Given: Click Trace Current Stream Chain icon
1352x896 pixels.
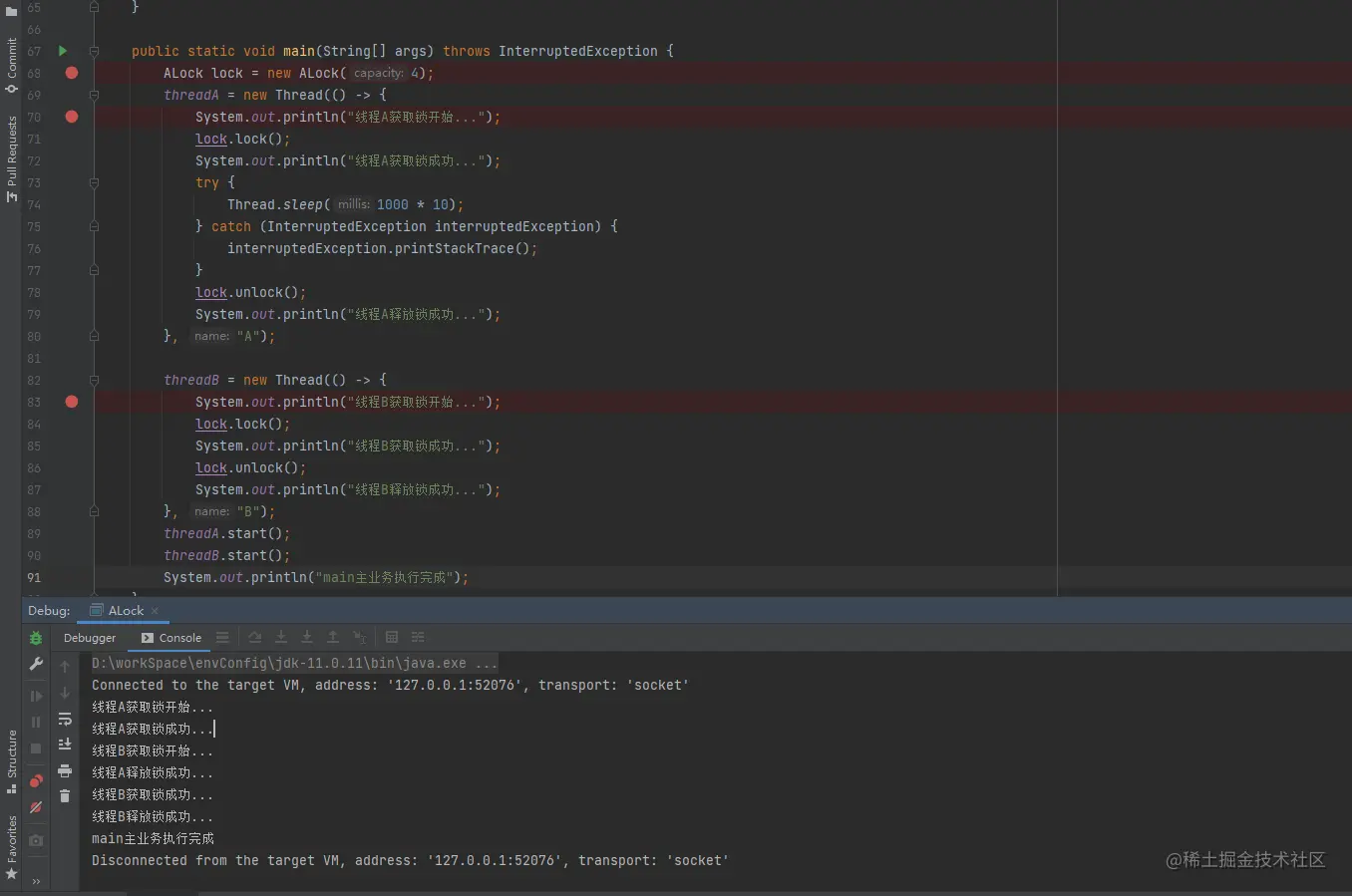Looking at the screenshot, I should (x=418, y=637).
